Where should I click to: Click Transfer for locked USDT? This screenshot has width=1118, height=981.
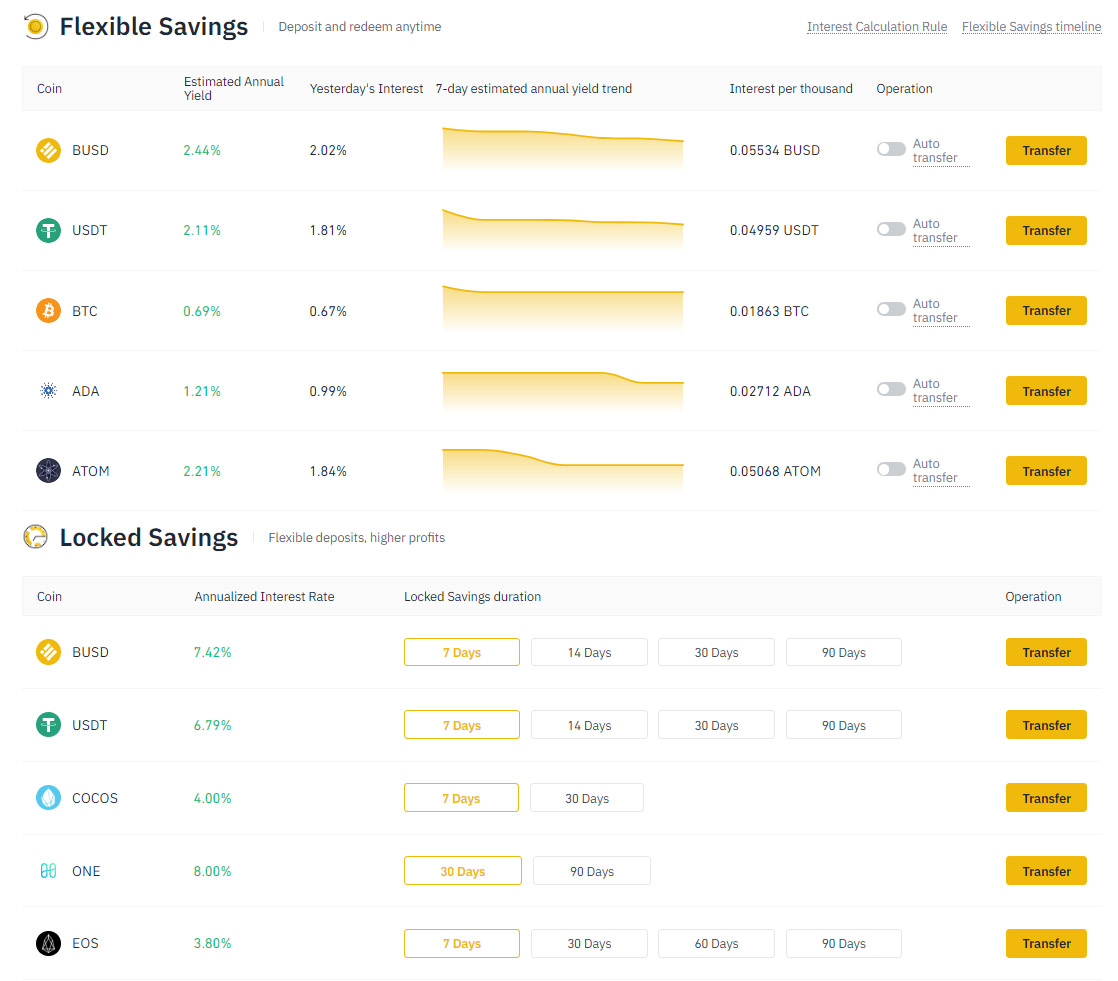1046,725
